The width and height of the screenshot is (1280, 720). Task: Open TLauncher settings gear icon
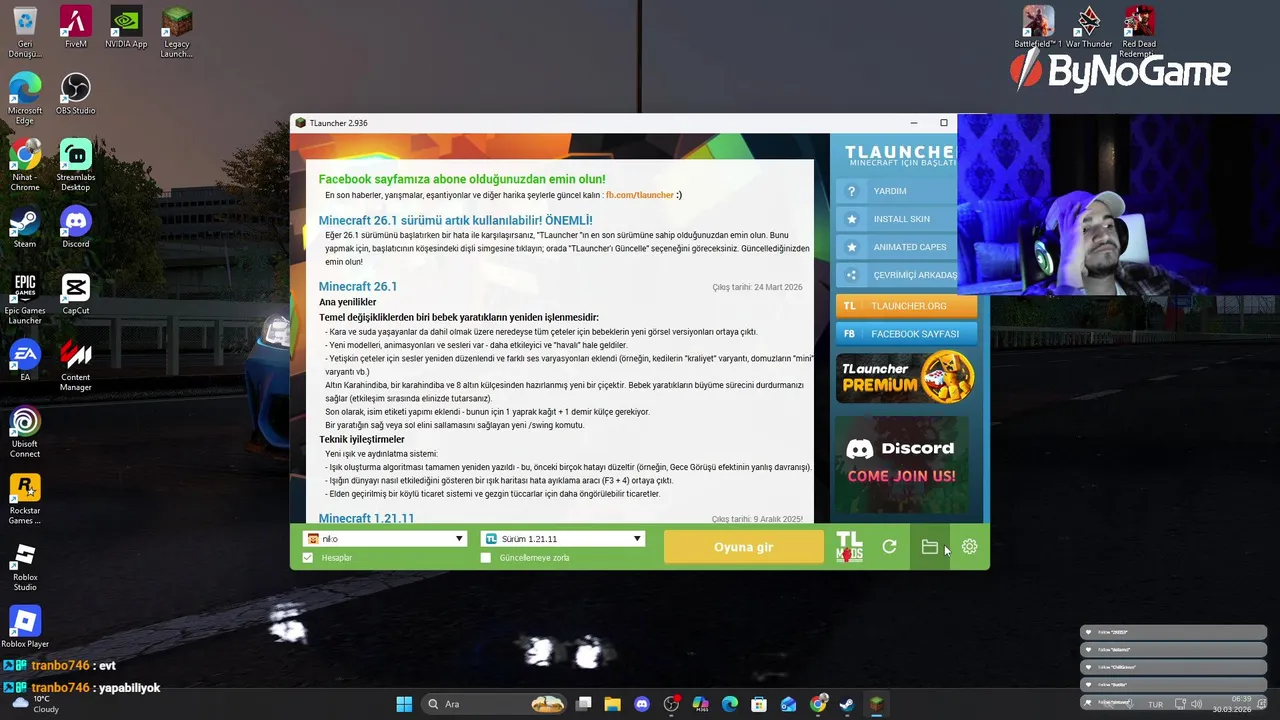coord(969,547)
